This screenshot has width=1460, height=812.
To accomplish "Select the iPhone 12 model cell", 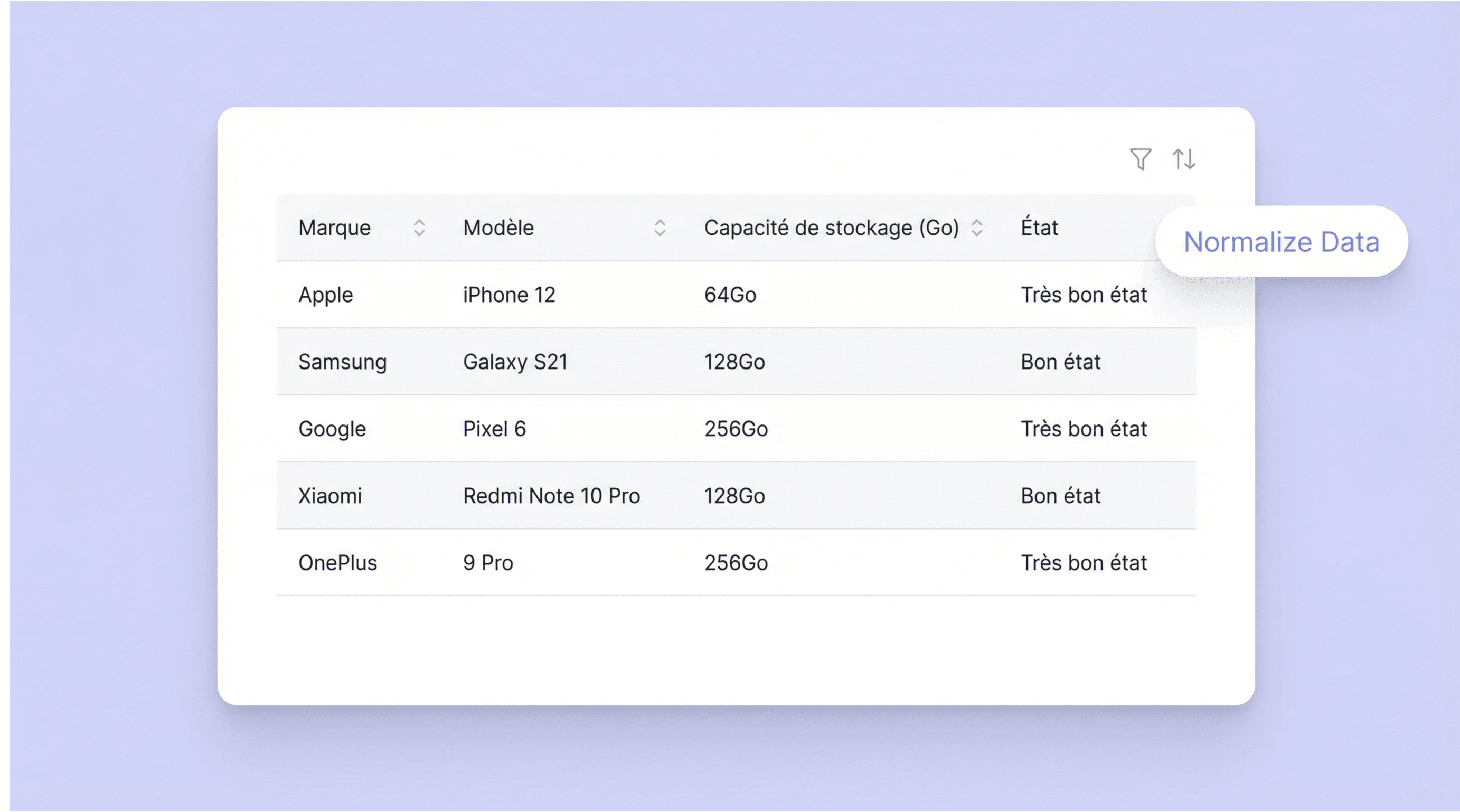I will click(509, 295).
